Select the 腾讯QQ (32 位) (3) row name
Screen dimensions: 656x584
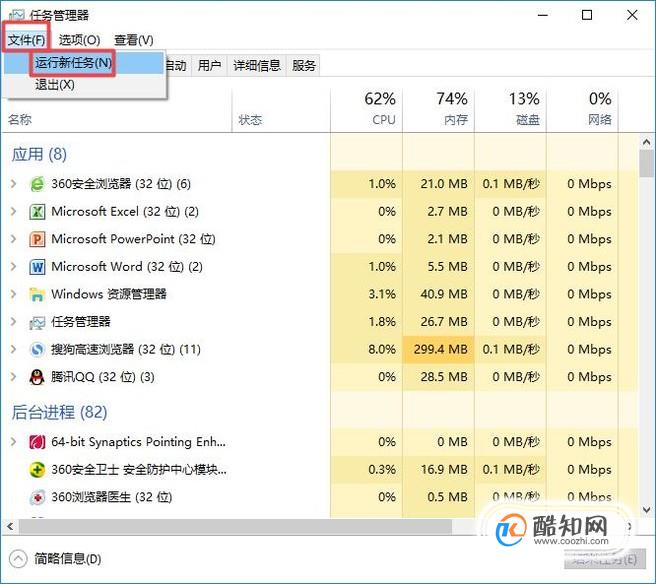[102, 377]
